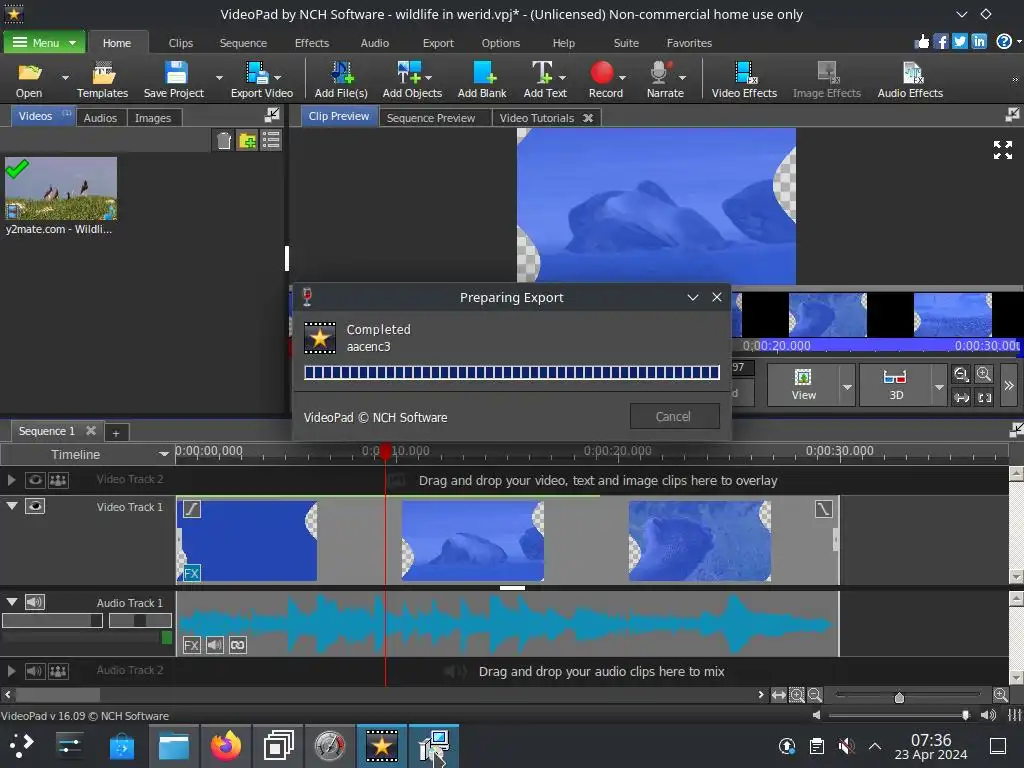1024x768 pixels.
Task: Toggle group icon on Video Track 2
Action: pos(58,480)
